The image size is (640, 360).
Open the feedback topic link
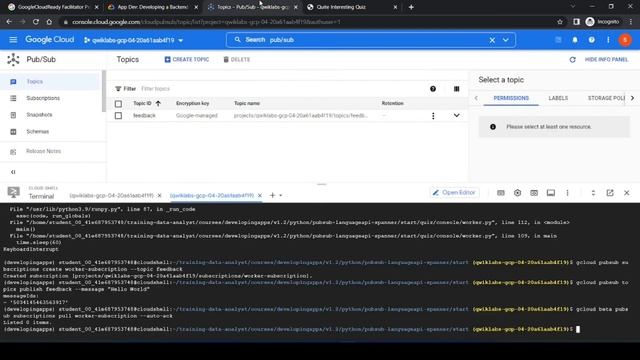tap(144, 116)
